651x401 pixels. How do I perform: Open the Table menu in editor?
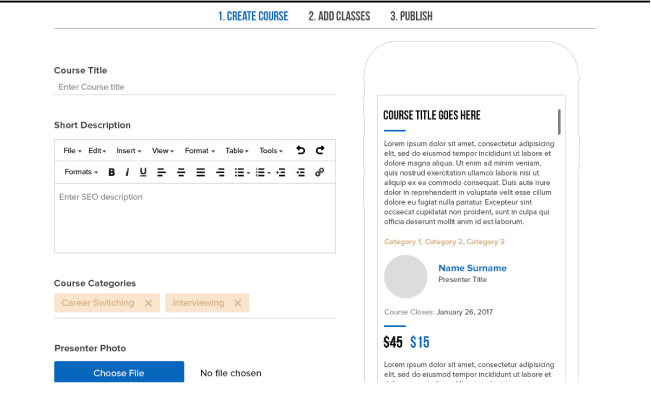coord(237,151)
